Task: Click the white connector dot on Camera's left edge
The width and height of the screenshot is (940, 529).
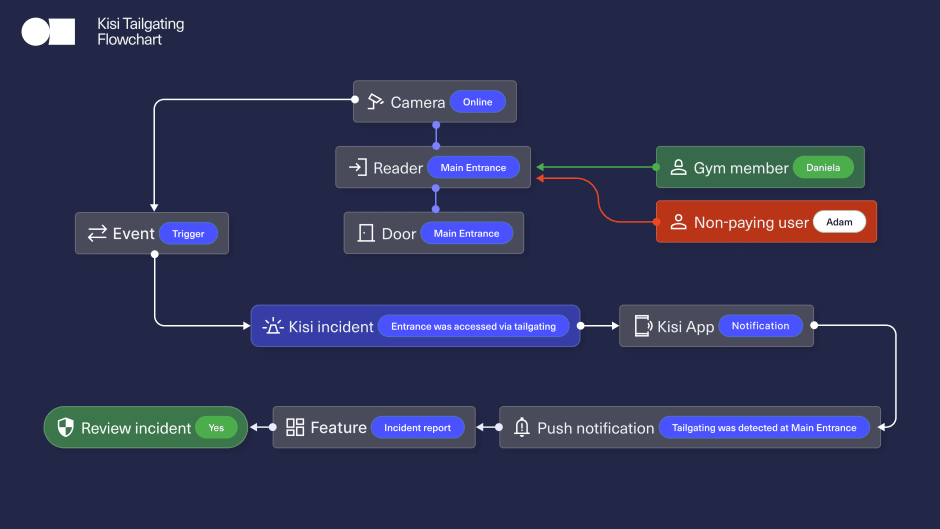Action: click(355, 100)
